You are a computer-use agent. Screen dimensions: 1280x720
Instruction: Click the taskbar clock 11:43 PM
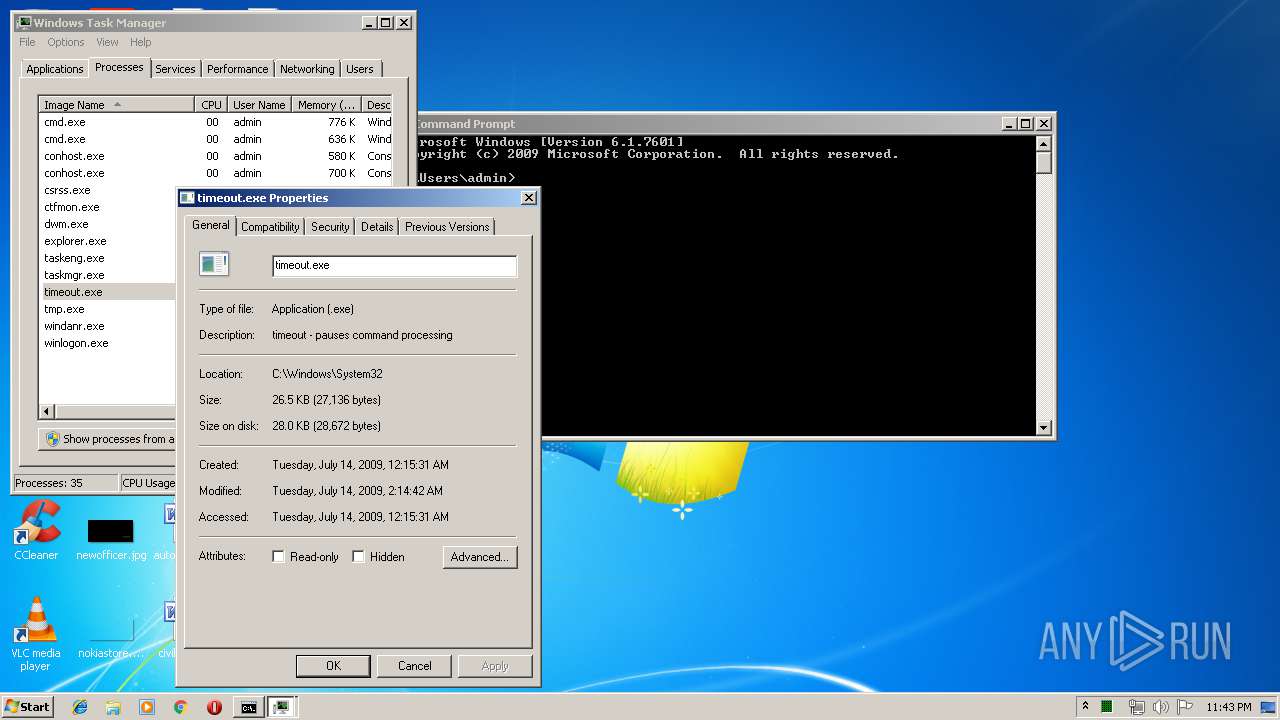click(1228, 707)
